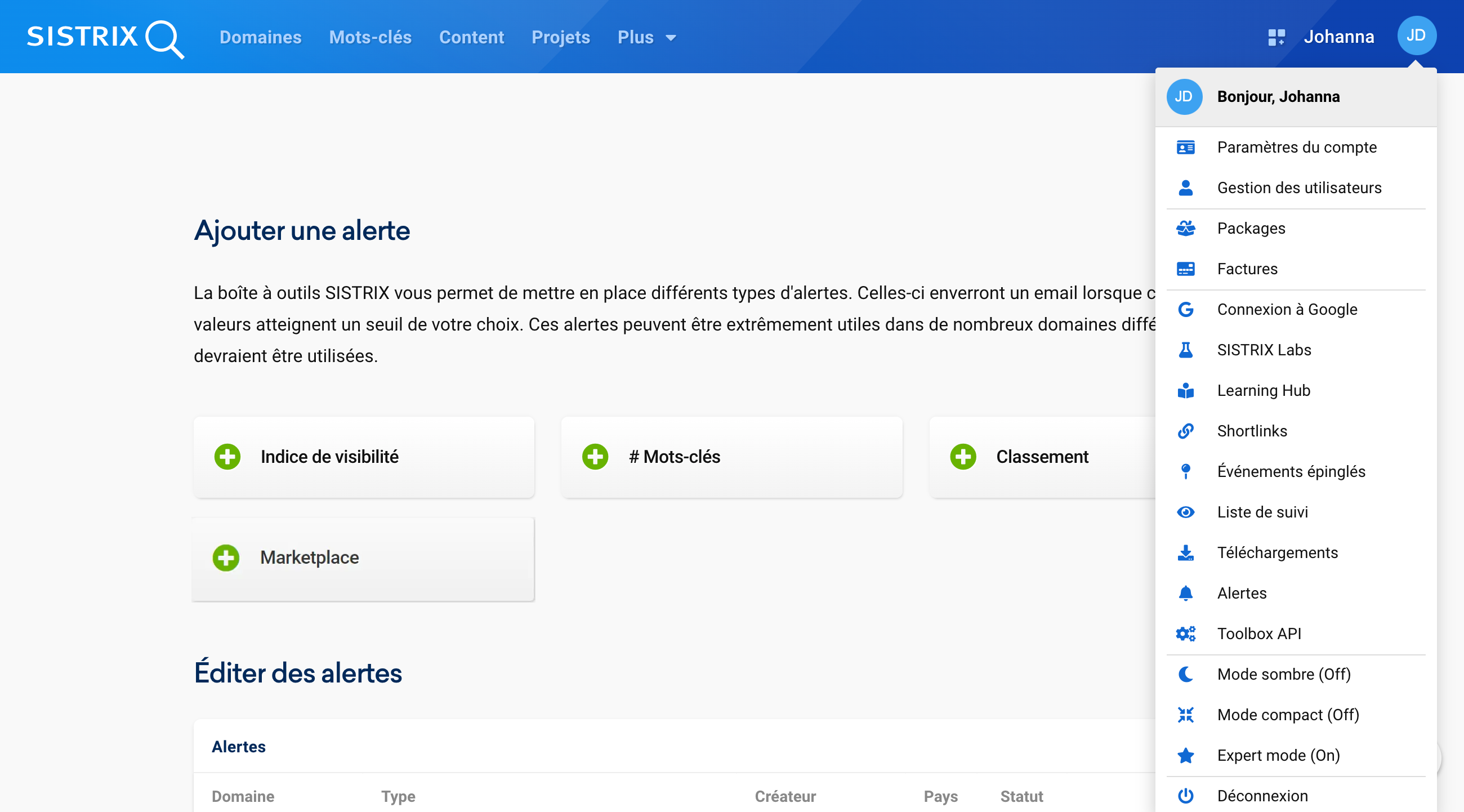Open Événements épinglés
1464x812 pixels.
(1296, 472)
